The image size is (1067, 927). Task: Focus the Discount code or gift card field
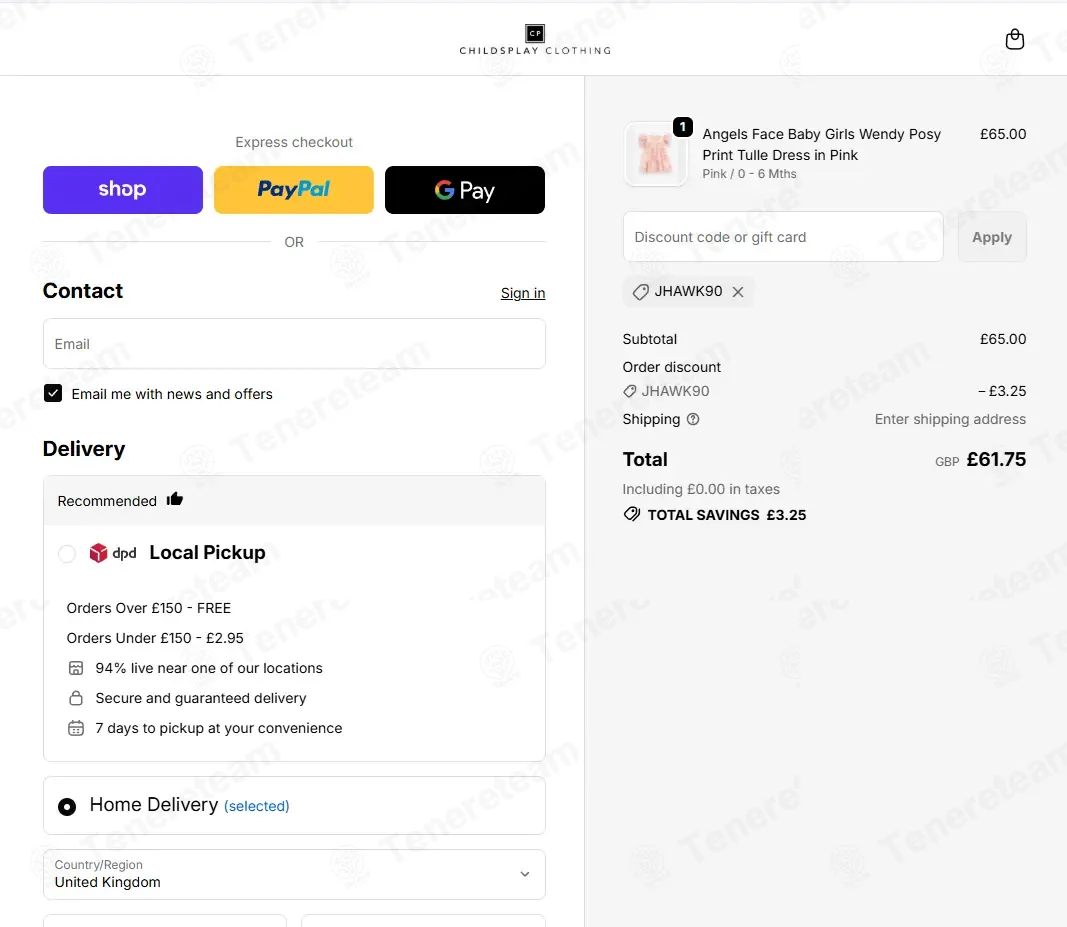pyautogui.click(x=783, y=237)
